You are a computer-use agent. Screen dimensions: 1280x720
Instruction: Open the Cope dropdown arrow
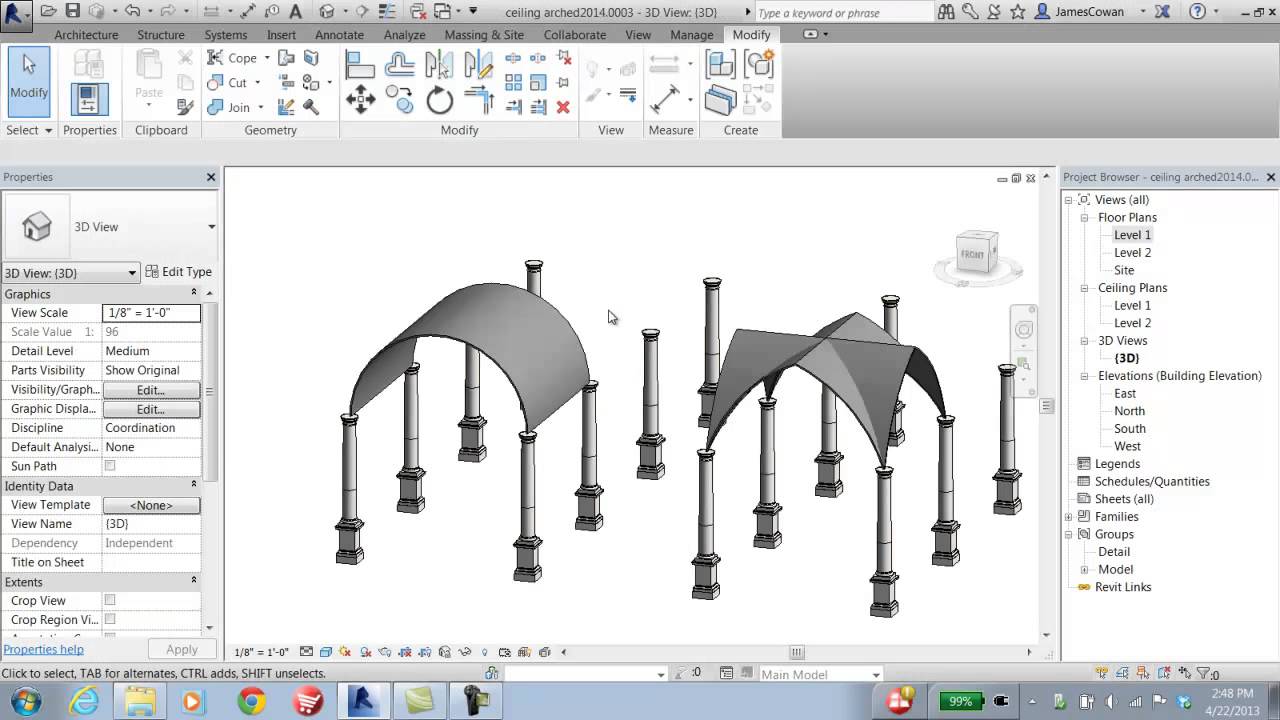coord(267,58)
